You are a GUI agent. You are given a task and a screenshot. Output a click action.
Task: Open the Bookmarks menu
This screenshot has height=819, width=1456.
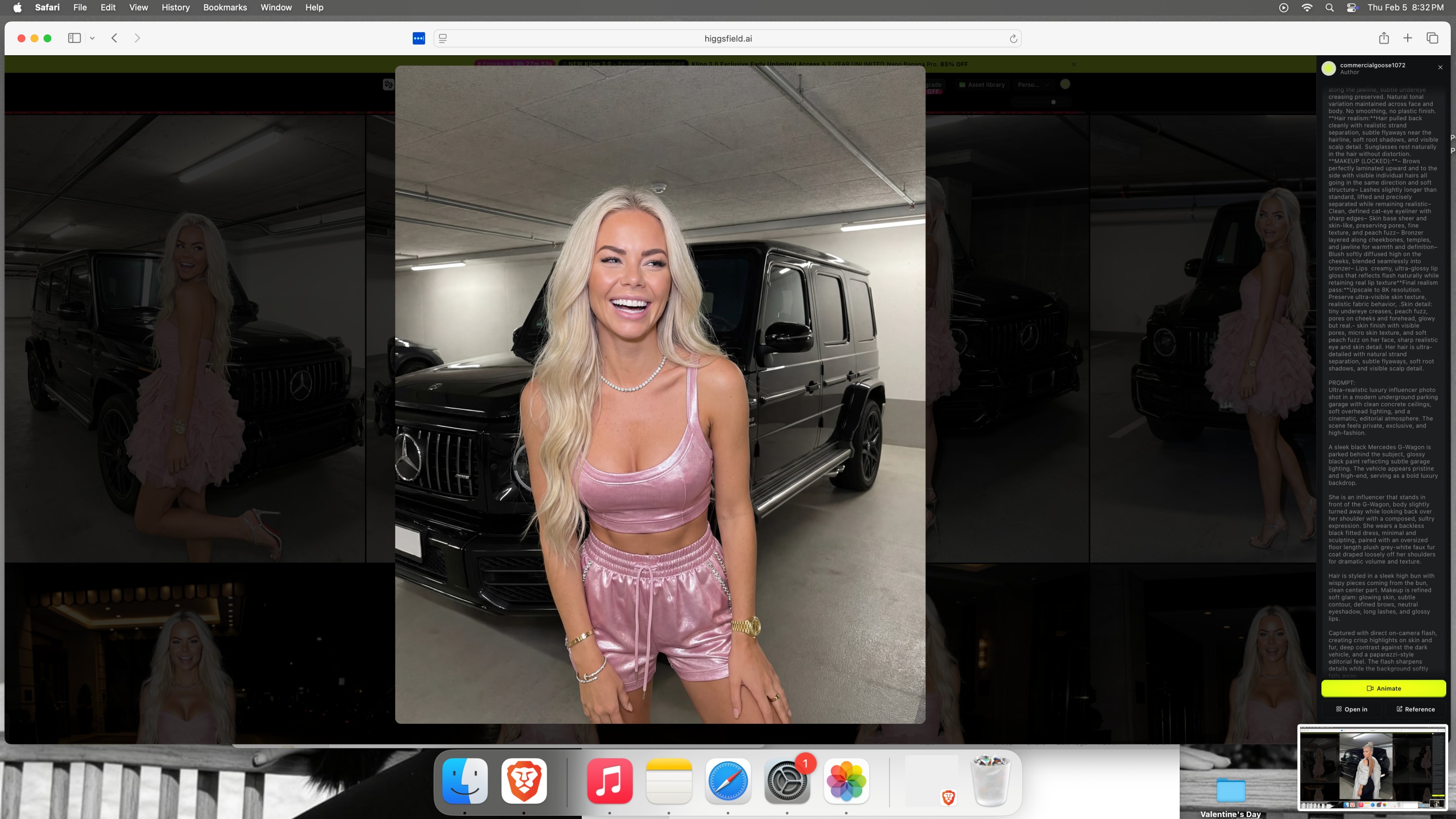tap(224, 7)
